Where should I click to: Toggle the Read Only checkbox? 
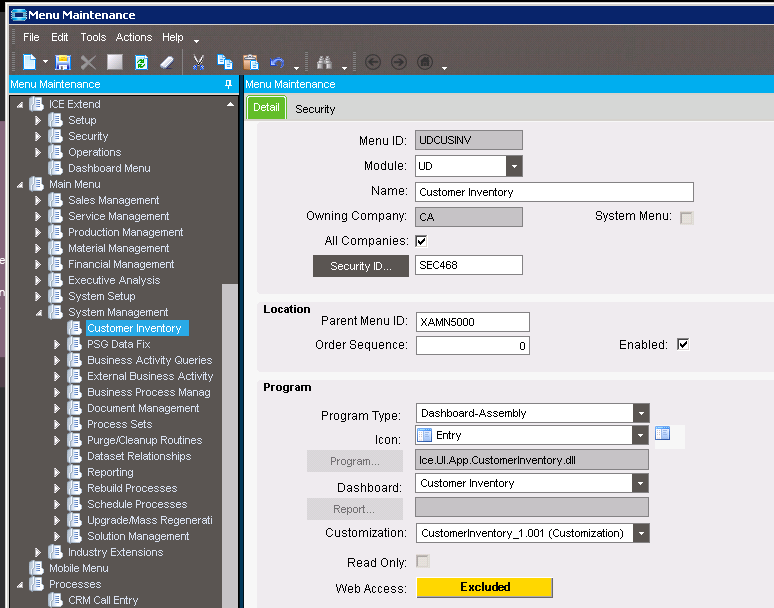click(x=421, y=563)
